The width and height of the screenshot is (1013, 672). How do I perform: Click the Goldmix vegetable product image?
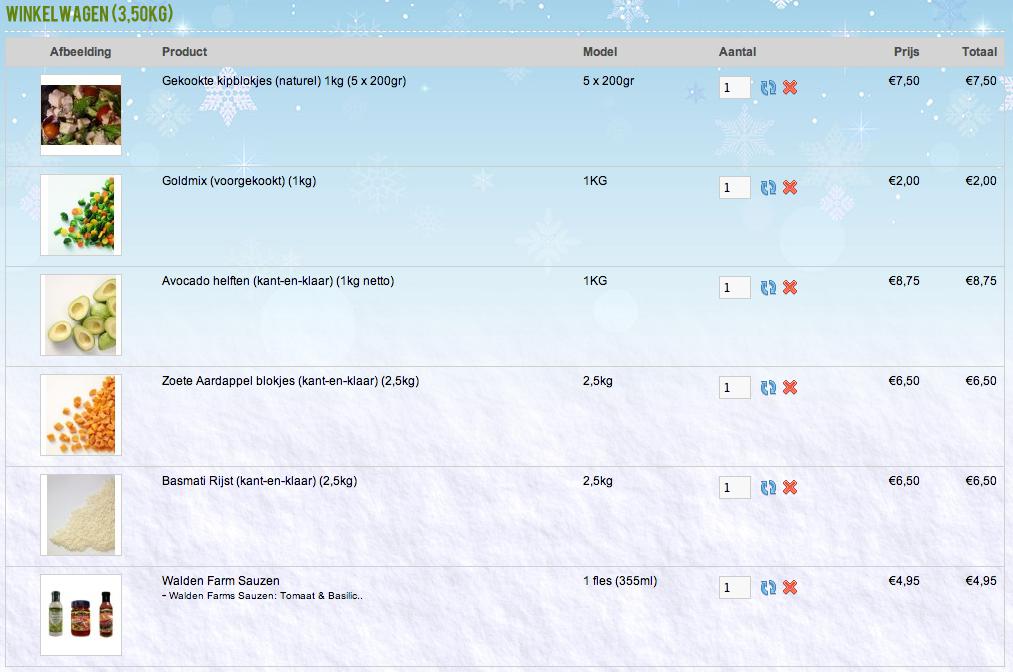click(81, 215)
